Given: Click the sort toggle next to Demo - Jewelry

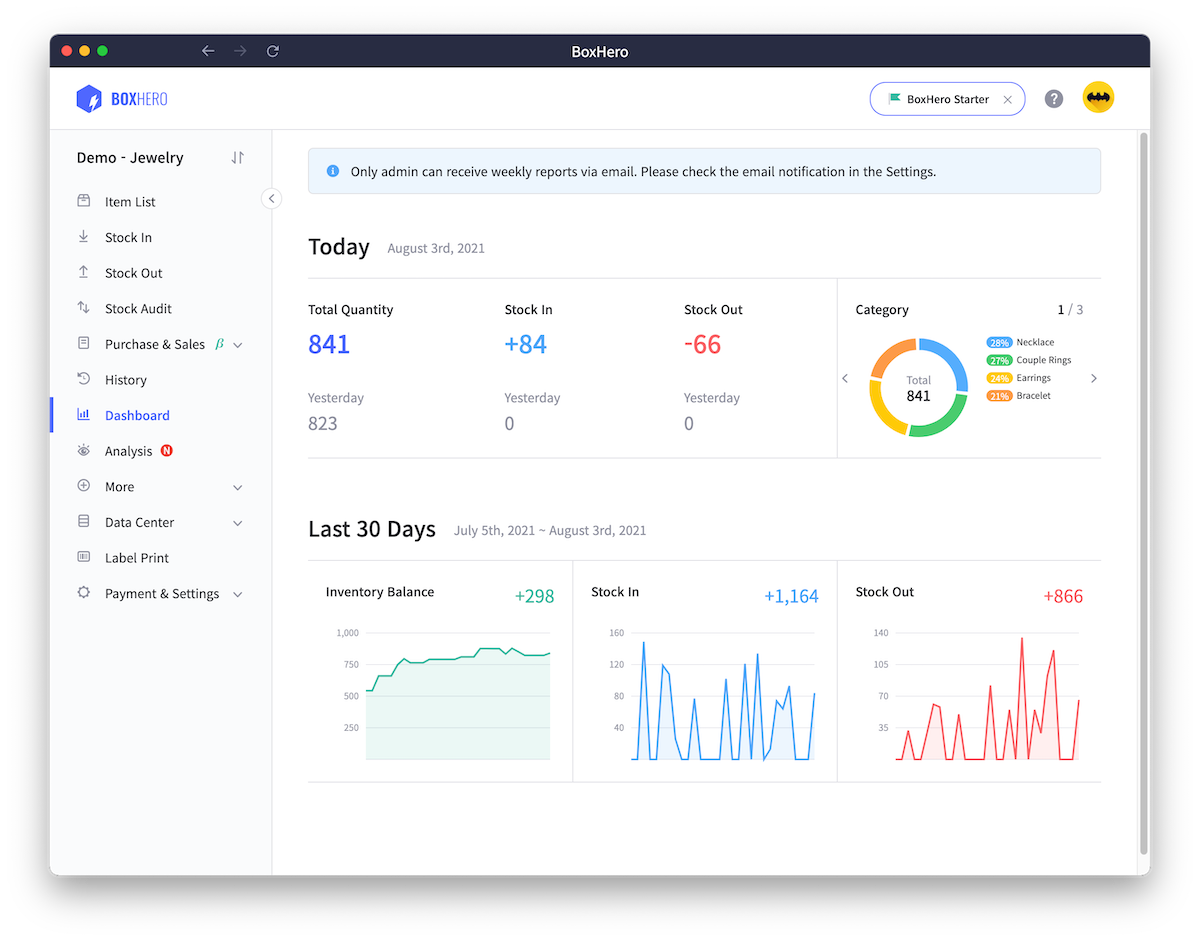Looking at the screenshot, I should click(236, 157).
